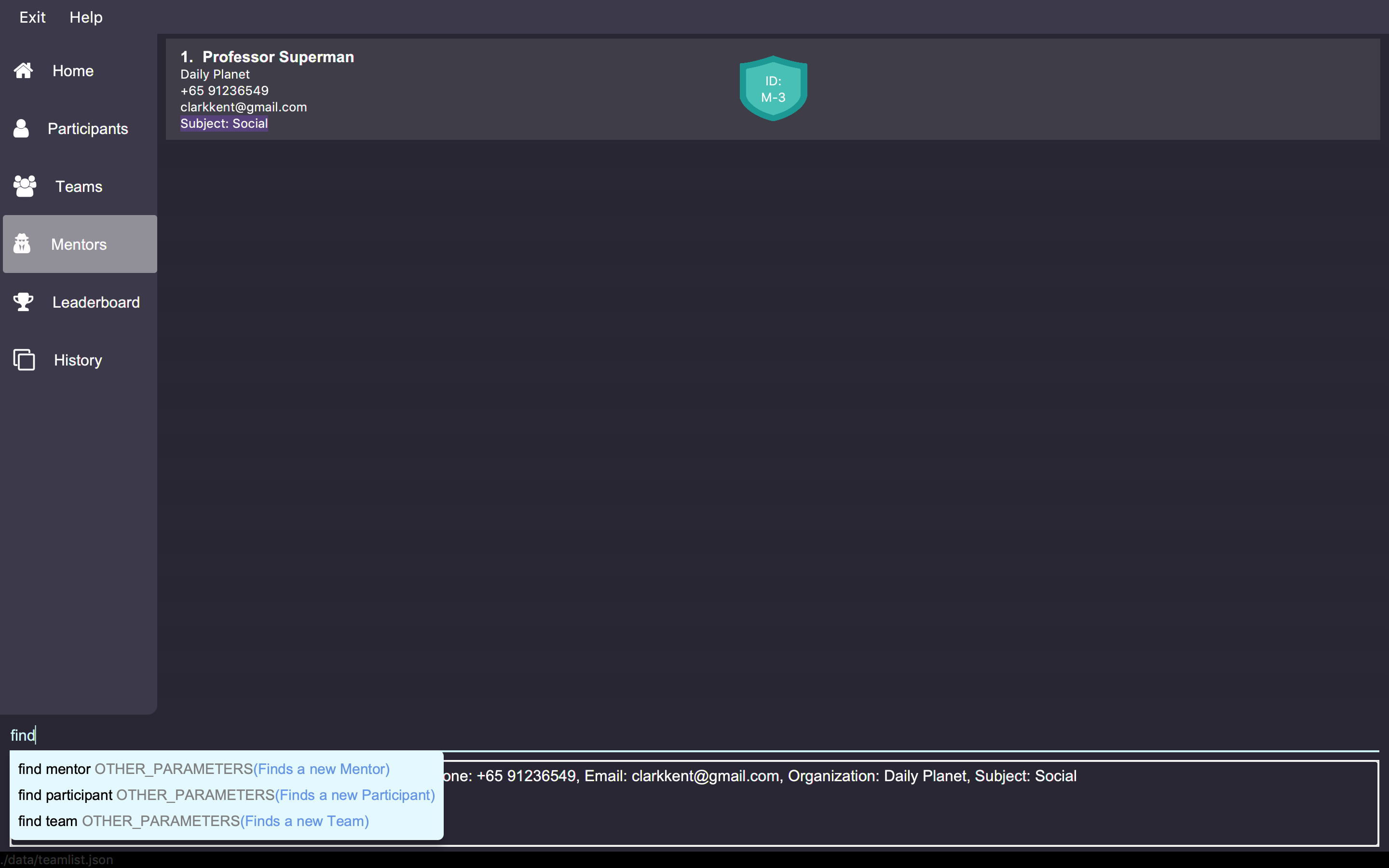1389x868 pixels.
Task: Click the Mentors spy icon
Action: tap(22, 244)
